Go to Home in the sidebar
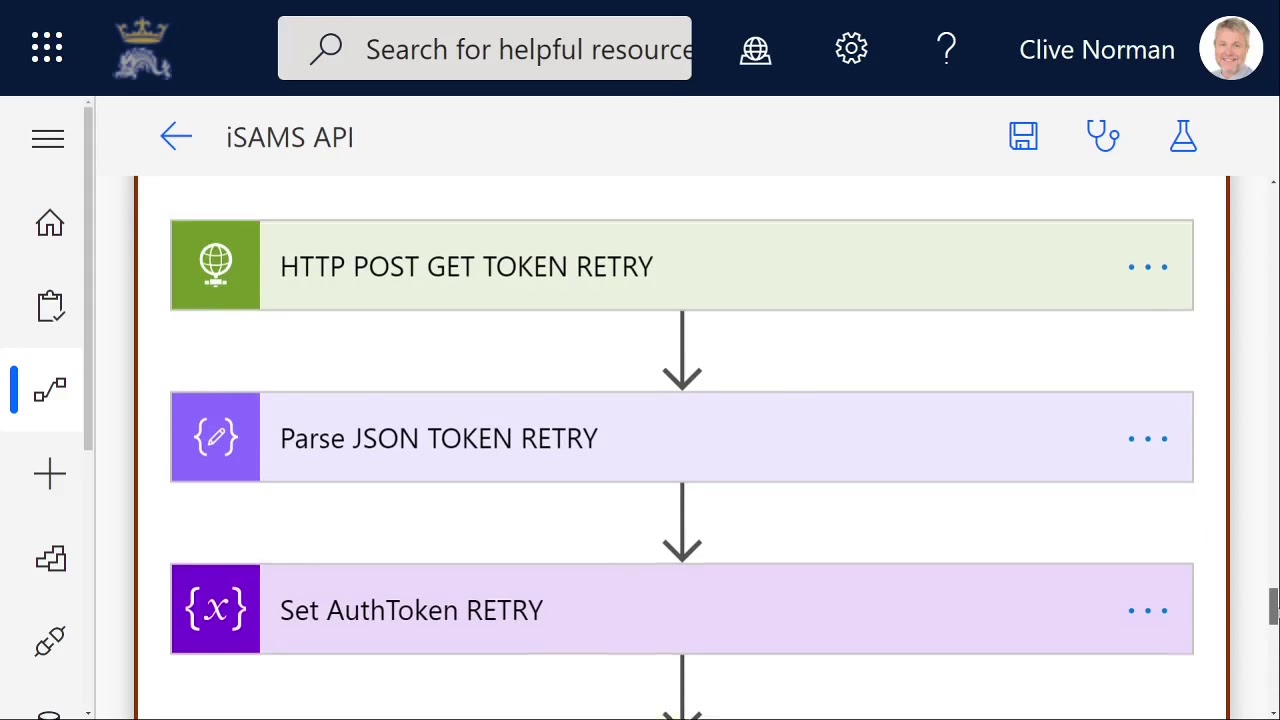The width and height of the screenshot is (1280, 720). (49, 223)
